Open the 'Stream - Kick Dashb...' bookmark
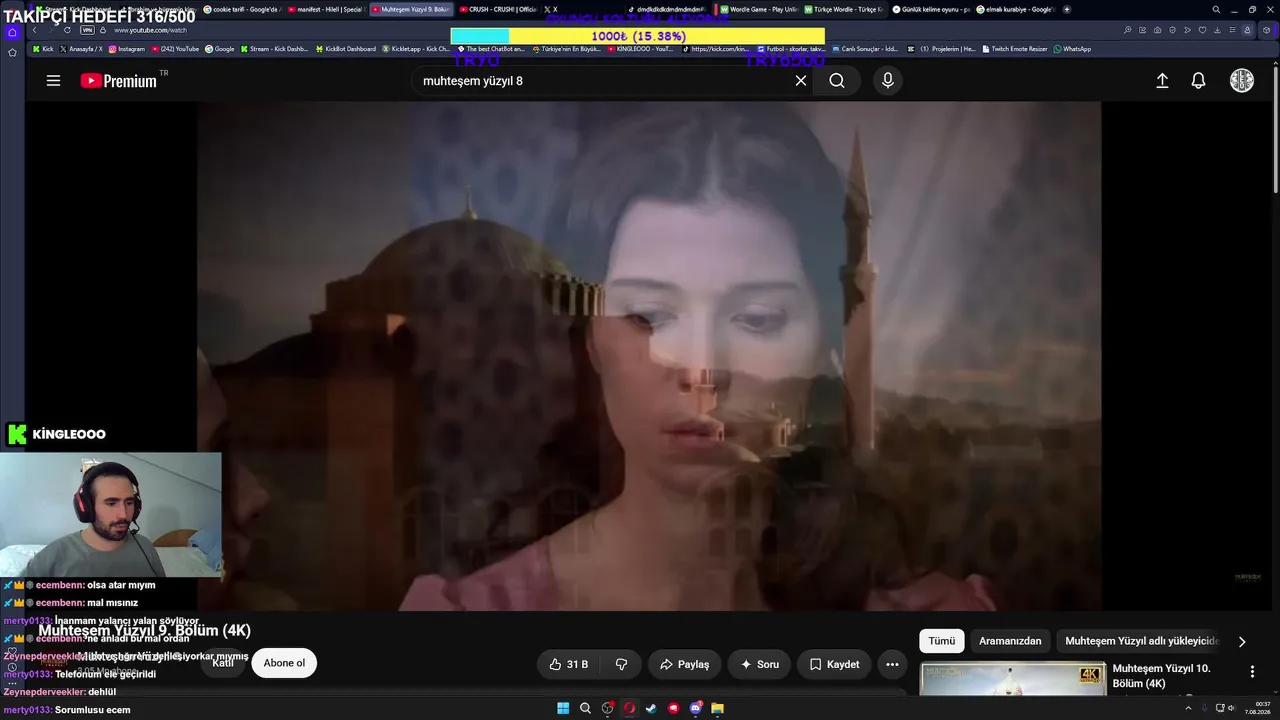 point(275,49)
